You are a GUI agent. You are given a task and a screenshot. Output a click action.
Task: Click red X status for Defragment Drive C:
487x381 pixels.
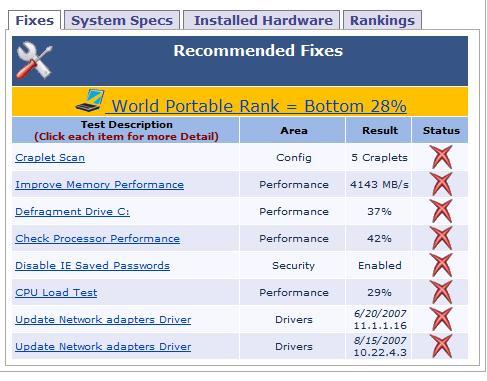441,211
